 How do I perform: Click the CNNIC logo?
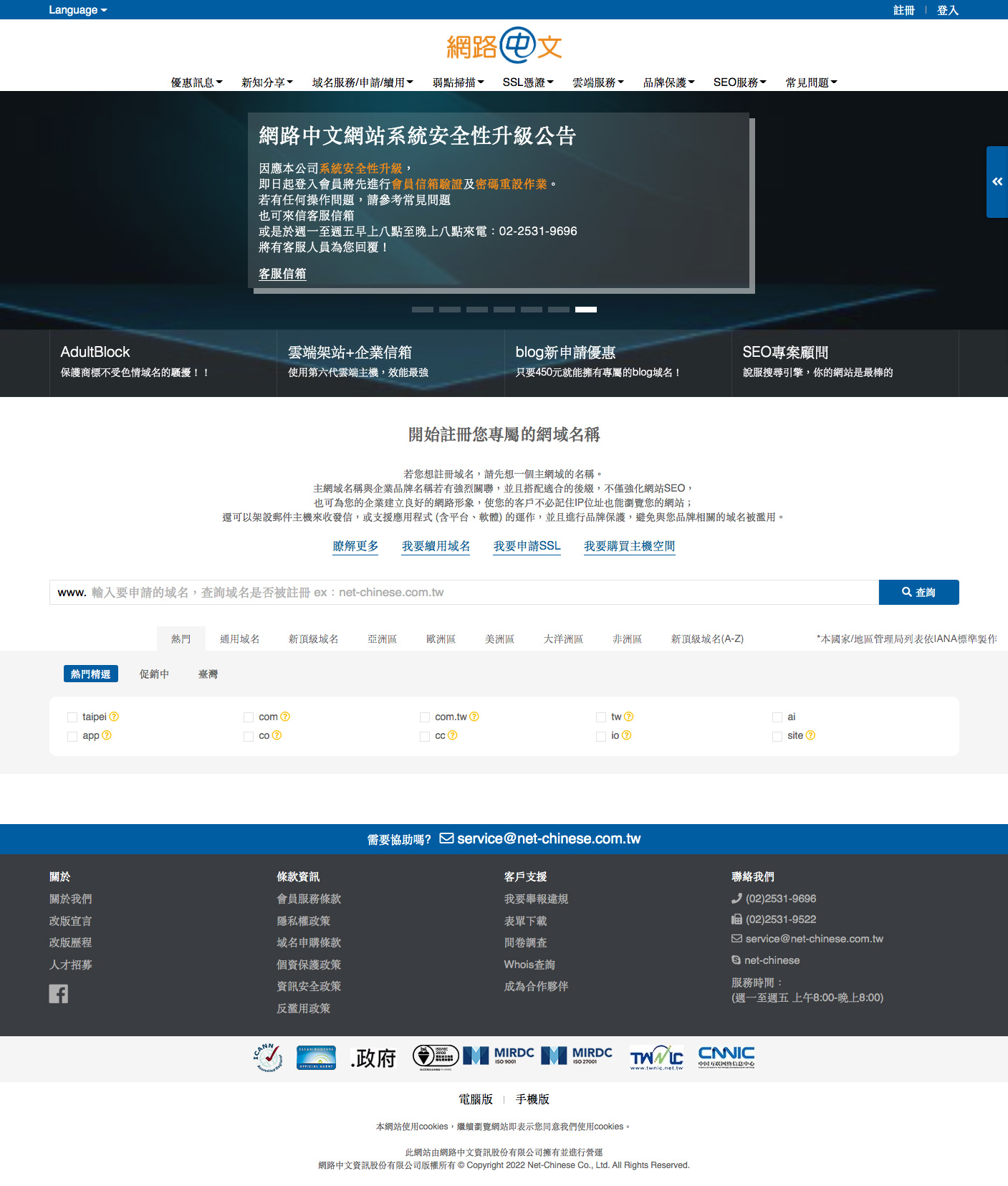tap(726, 1057)
